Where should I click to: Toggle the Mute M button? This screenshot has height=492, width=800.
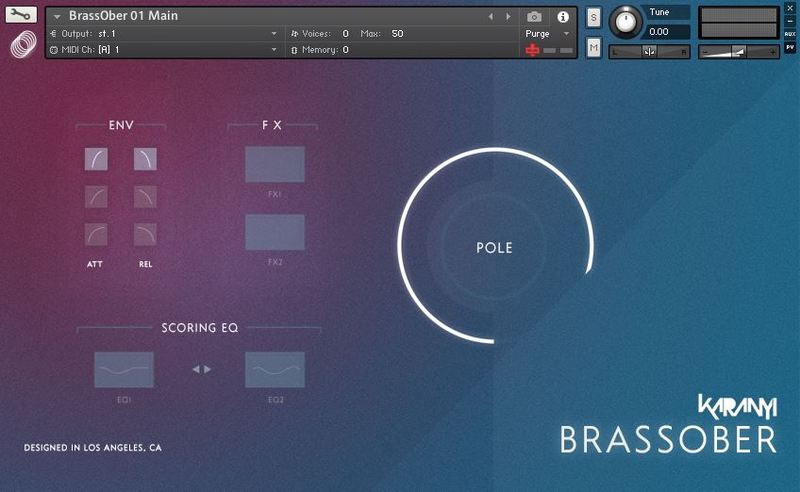pyautogui.click(x=593, y=48)
